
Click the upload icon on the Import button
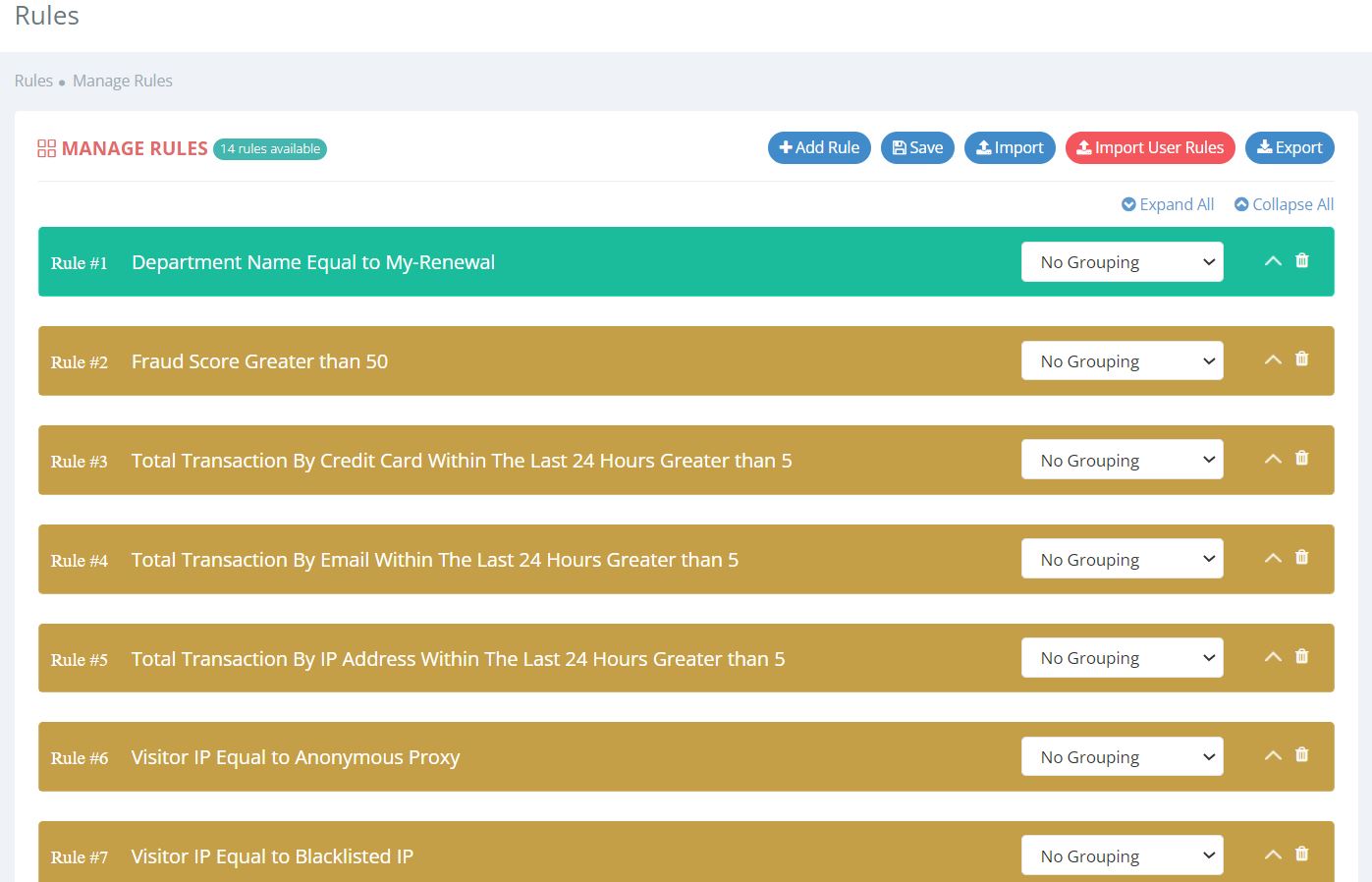click(x=984, y=147)
